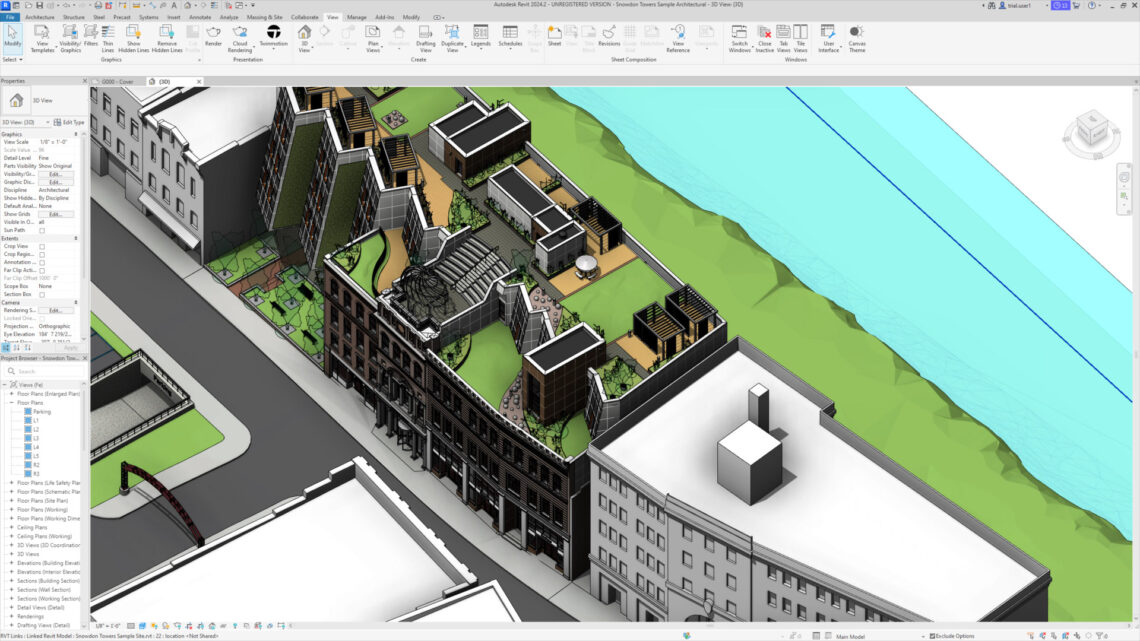The height and width of the screenshot is (641, 1140).
Task: Create a new Drafting View
Action: (x=424, y=40)
